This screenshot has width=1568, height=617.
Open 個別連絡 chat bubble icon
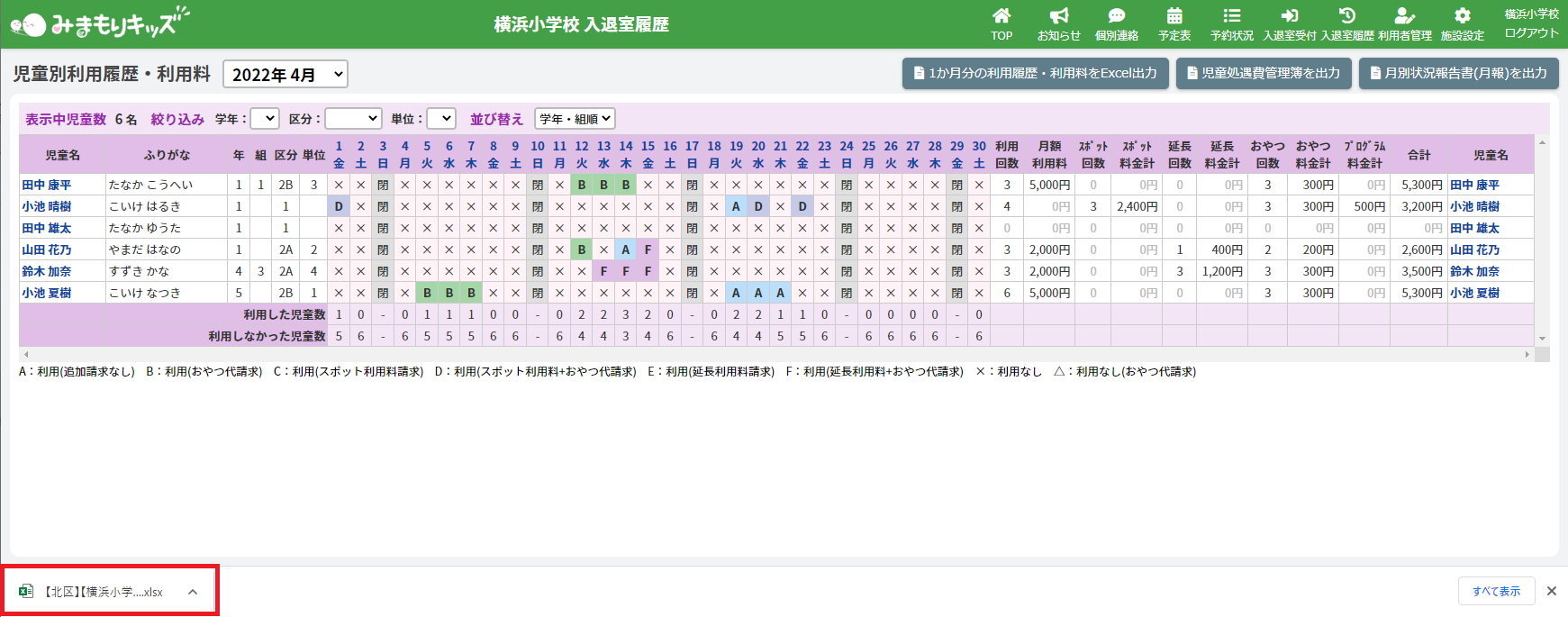pyautogui.click(x=1116, y=16)
